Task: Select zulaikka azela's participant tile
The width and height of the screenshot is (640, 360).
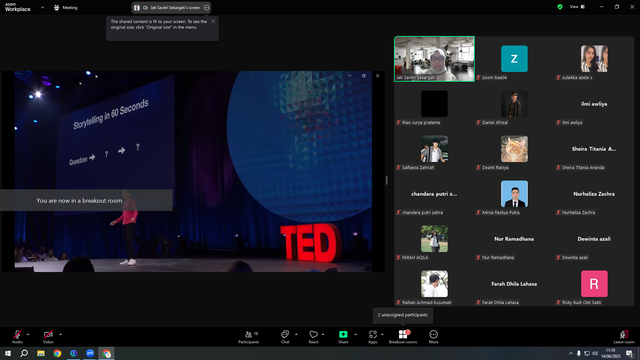Action: pos(594,59)
